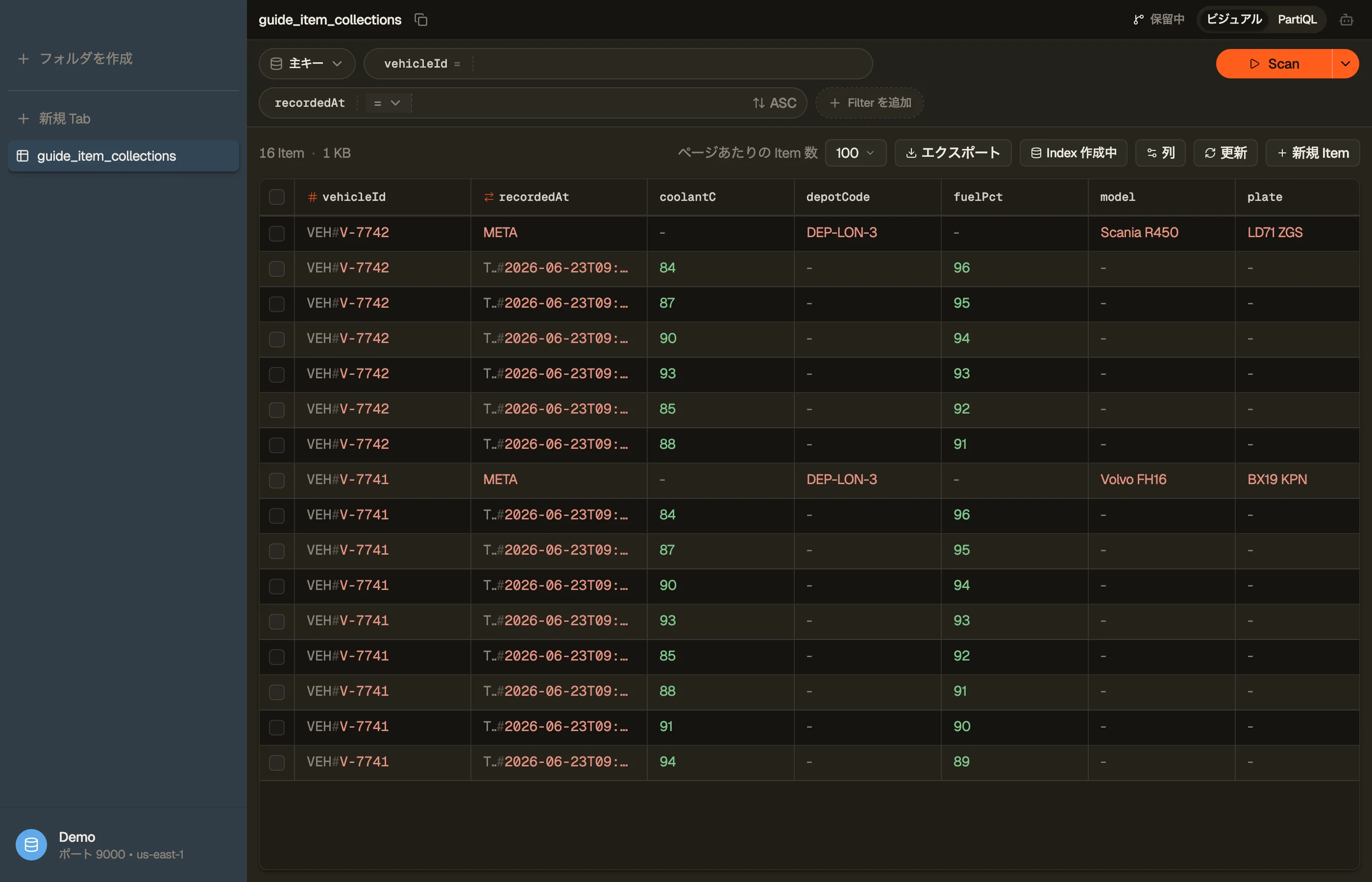1372x882 pixels.
Task: Open the items per page 100 dropdown
Action: point(856,153)
